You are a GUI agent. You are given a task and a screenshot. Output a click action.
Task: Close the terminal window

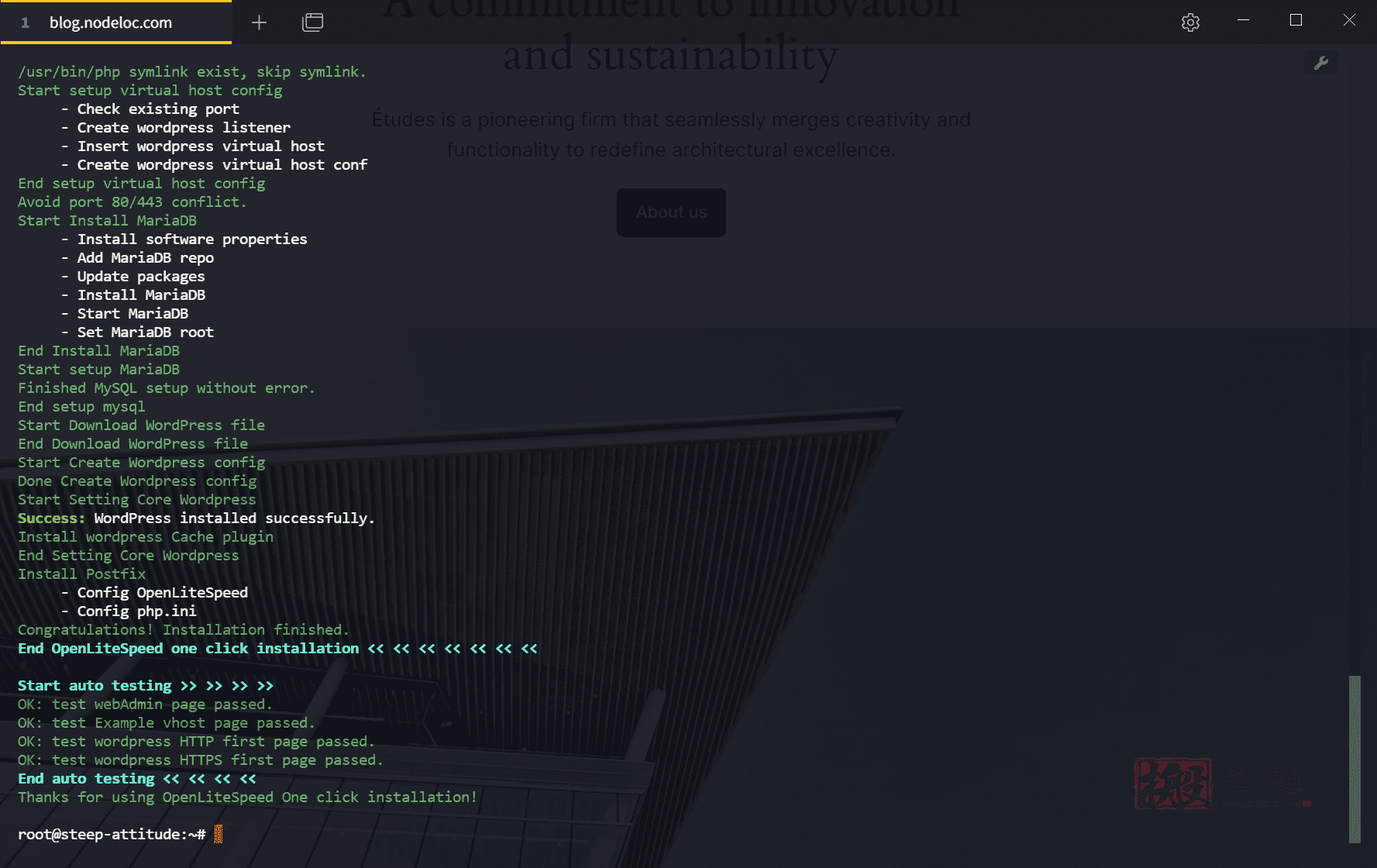coord(1349,20)
